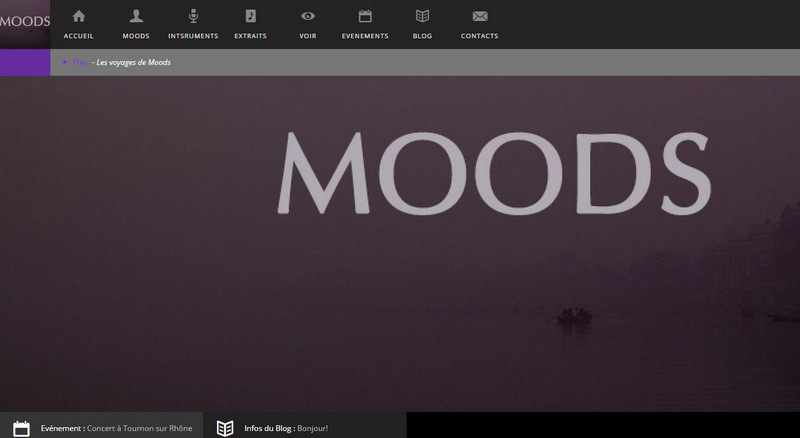Screen dimensions: 800x438
Task: Open the EXTRAITS section
Action: click(251, 36)
